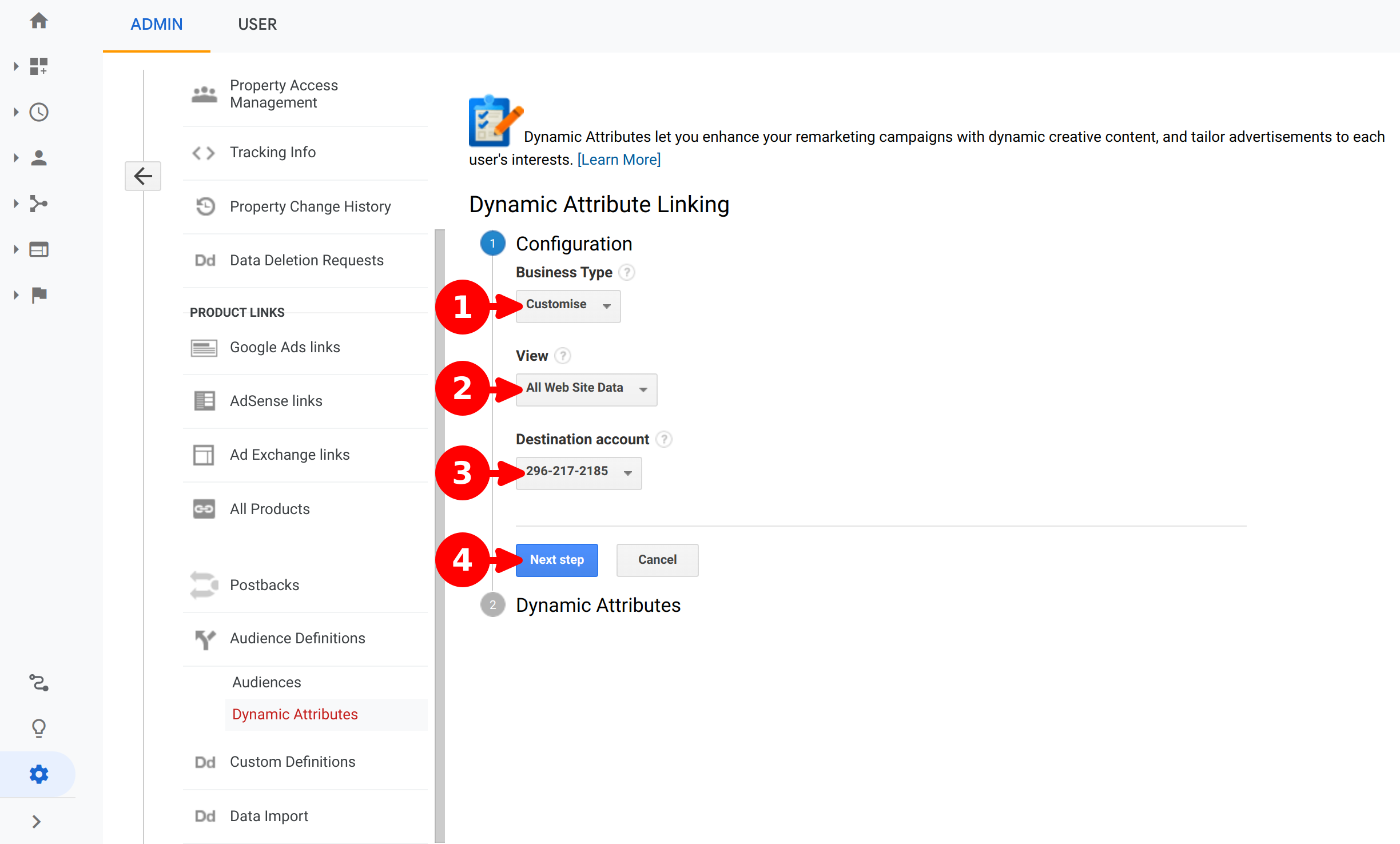
Task: Open the Destination account dropdown
Action: point(578,472)
